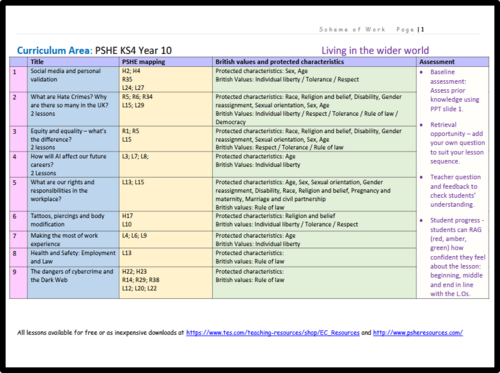Select the 'L13; L15' mapping cell
The width and height of the screenshot is (500, 373).
[x=166, y=194]
